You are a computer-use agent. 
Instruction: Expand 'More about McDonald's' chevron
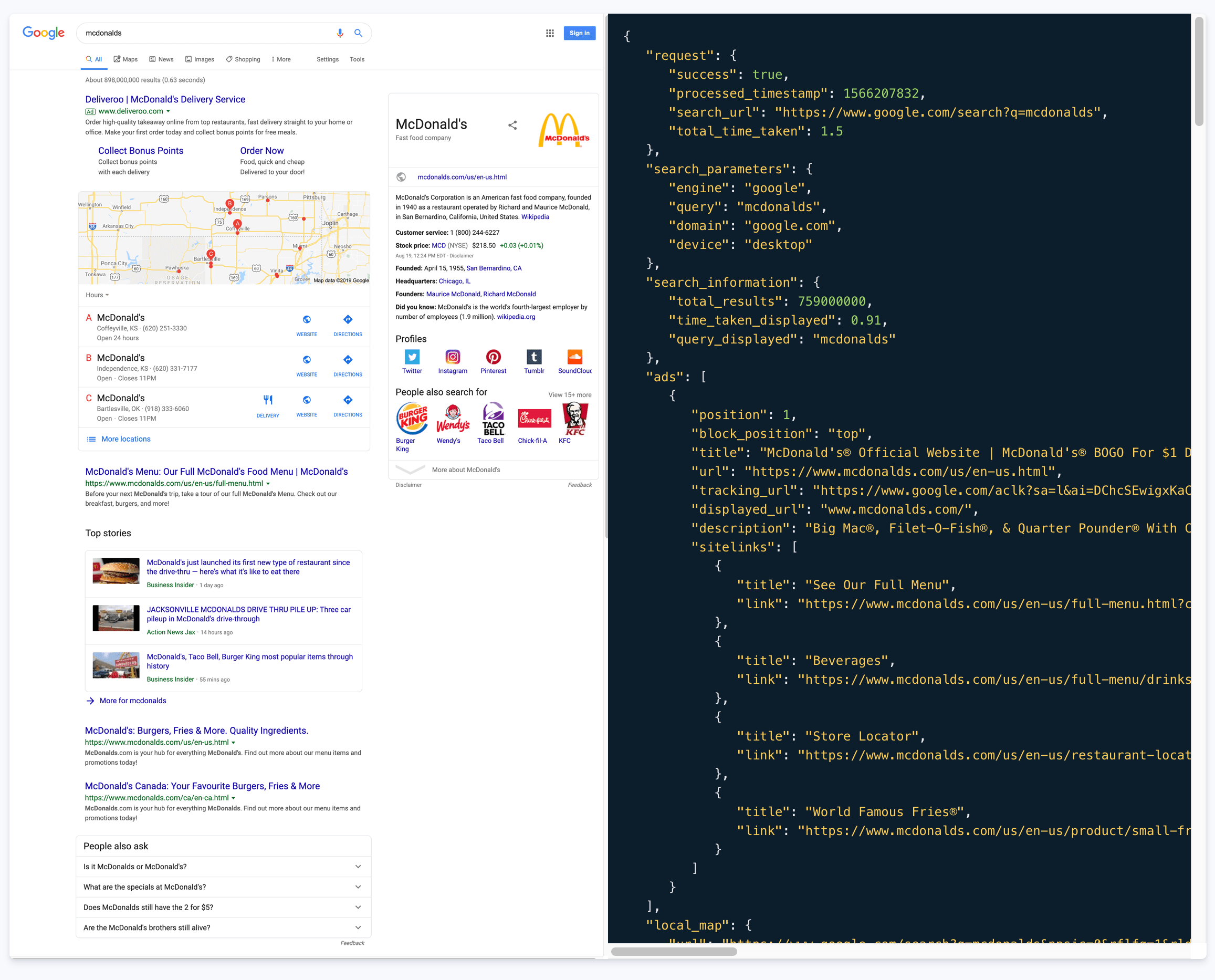click(410, 470)
